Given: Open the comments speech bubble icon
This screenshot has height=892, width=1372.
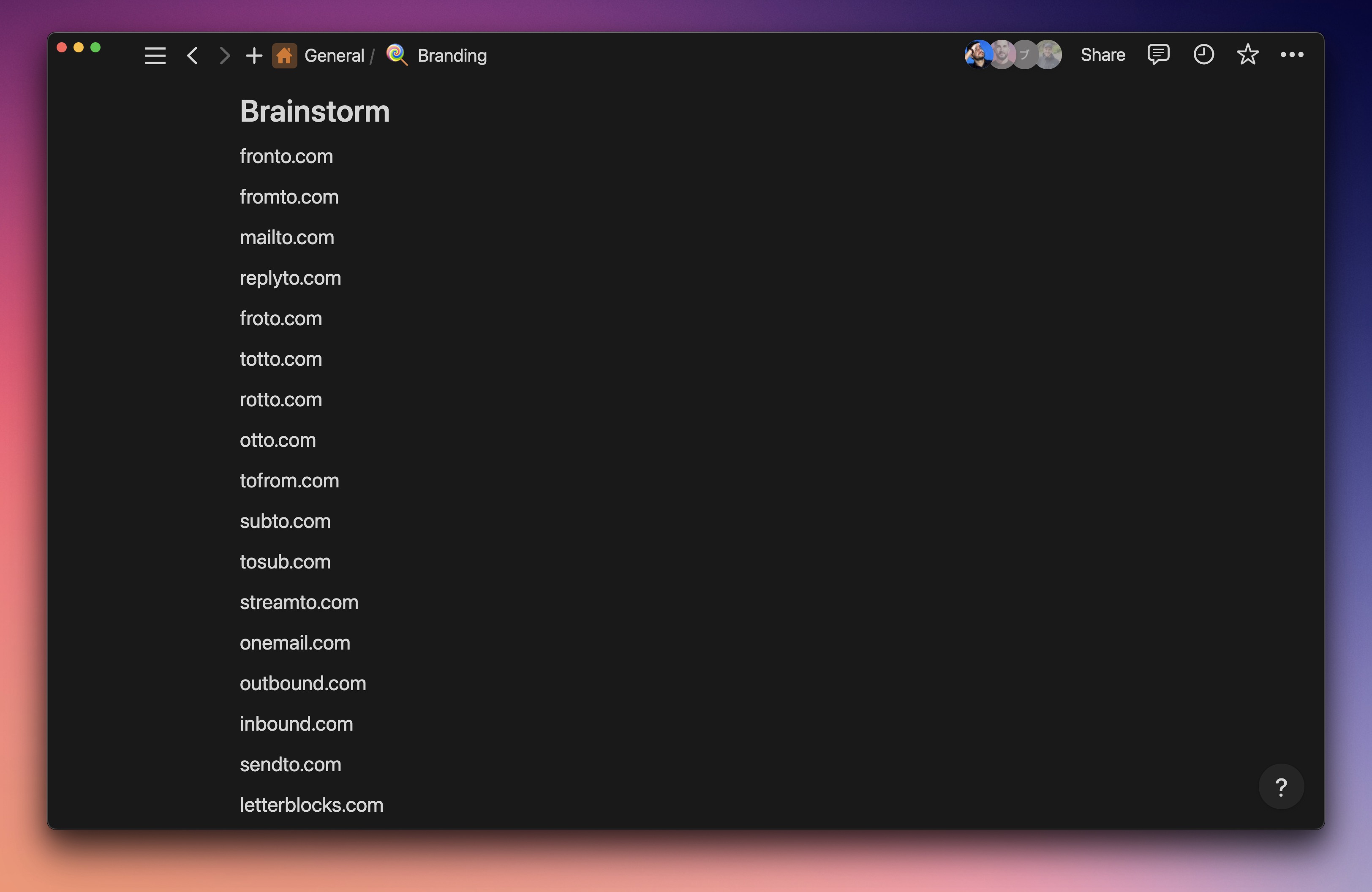Looking at the screenshot, I should tap(1158, 54).
